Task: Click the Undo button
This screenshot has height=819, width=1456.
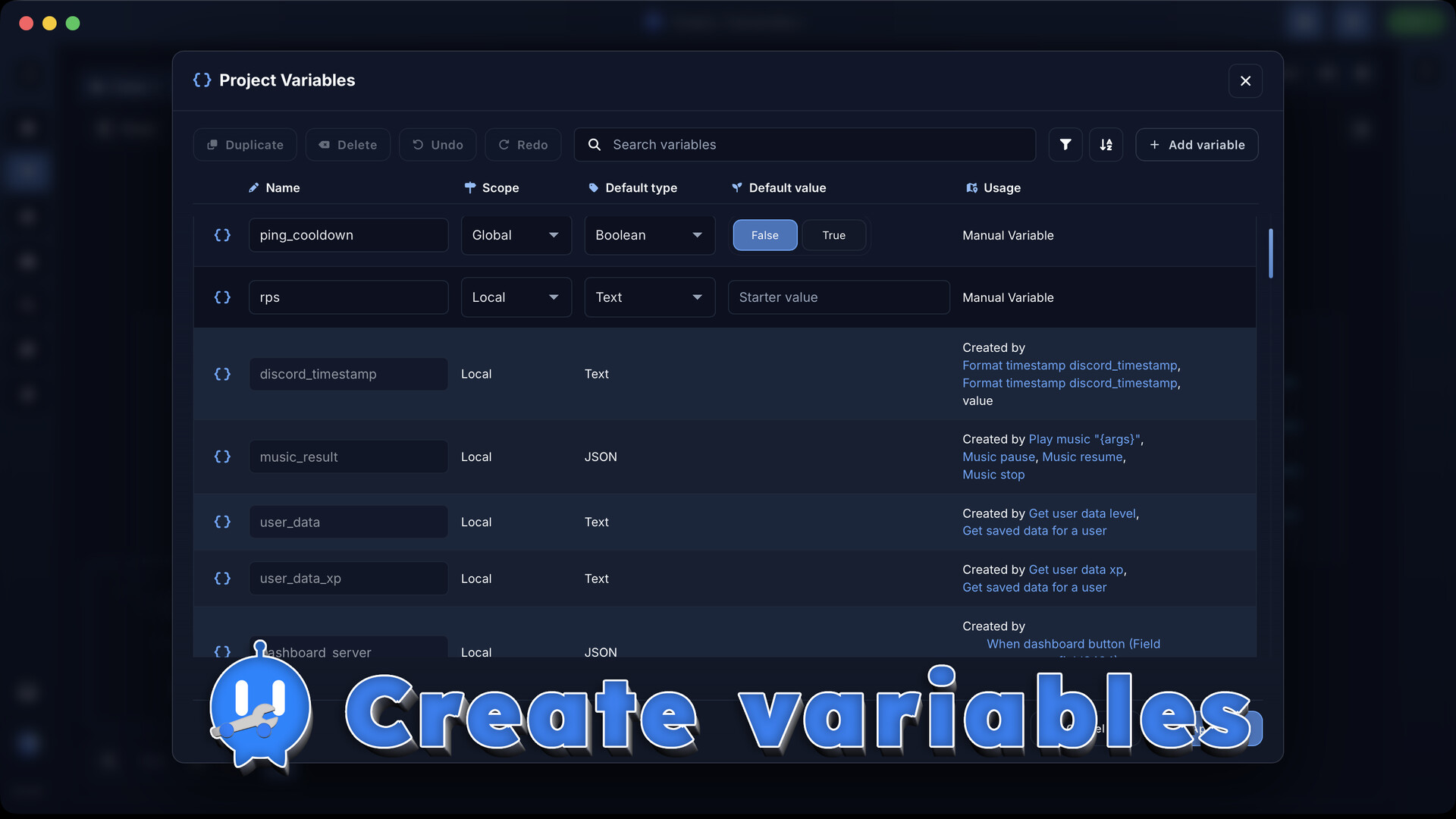Action: tap(438, 145)
